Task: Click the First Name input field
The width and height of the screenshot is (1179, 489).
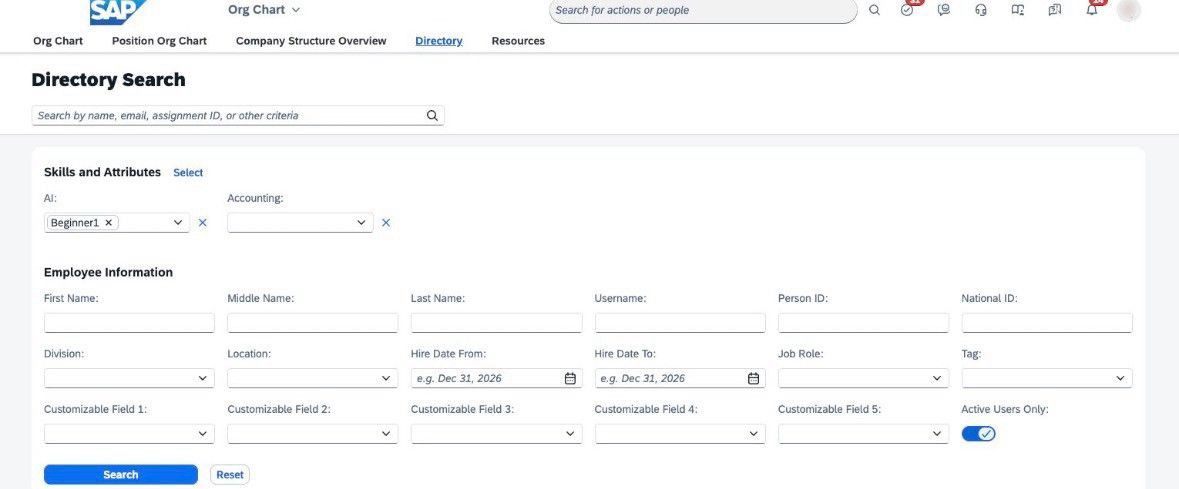Action: [129, 323]
